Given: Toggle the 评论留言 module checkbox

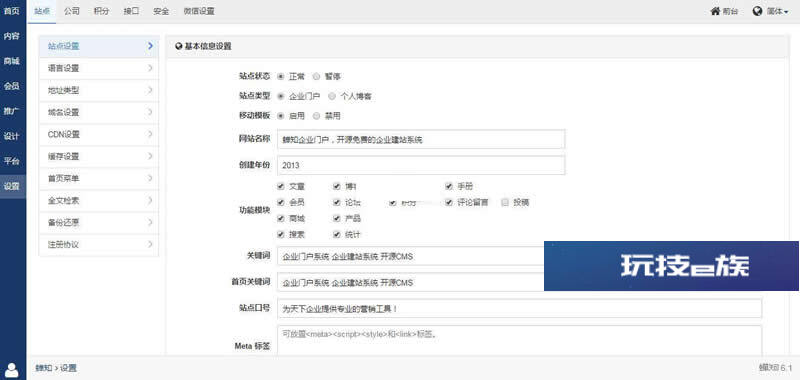Looking at the screenshot, I should 449,202.
